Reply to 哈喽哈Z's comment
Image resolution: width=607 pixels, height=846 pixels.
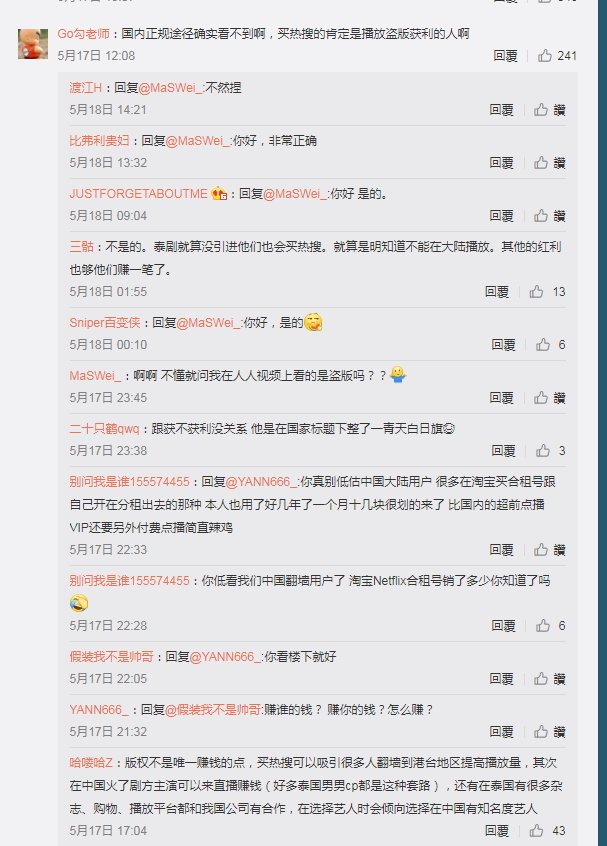click(x=496, y=831)
